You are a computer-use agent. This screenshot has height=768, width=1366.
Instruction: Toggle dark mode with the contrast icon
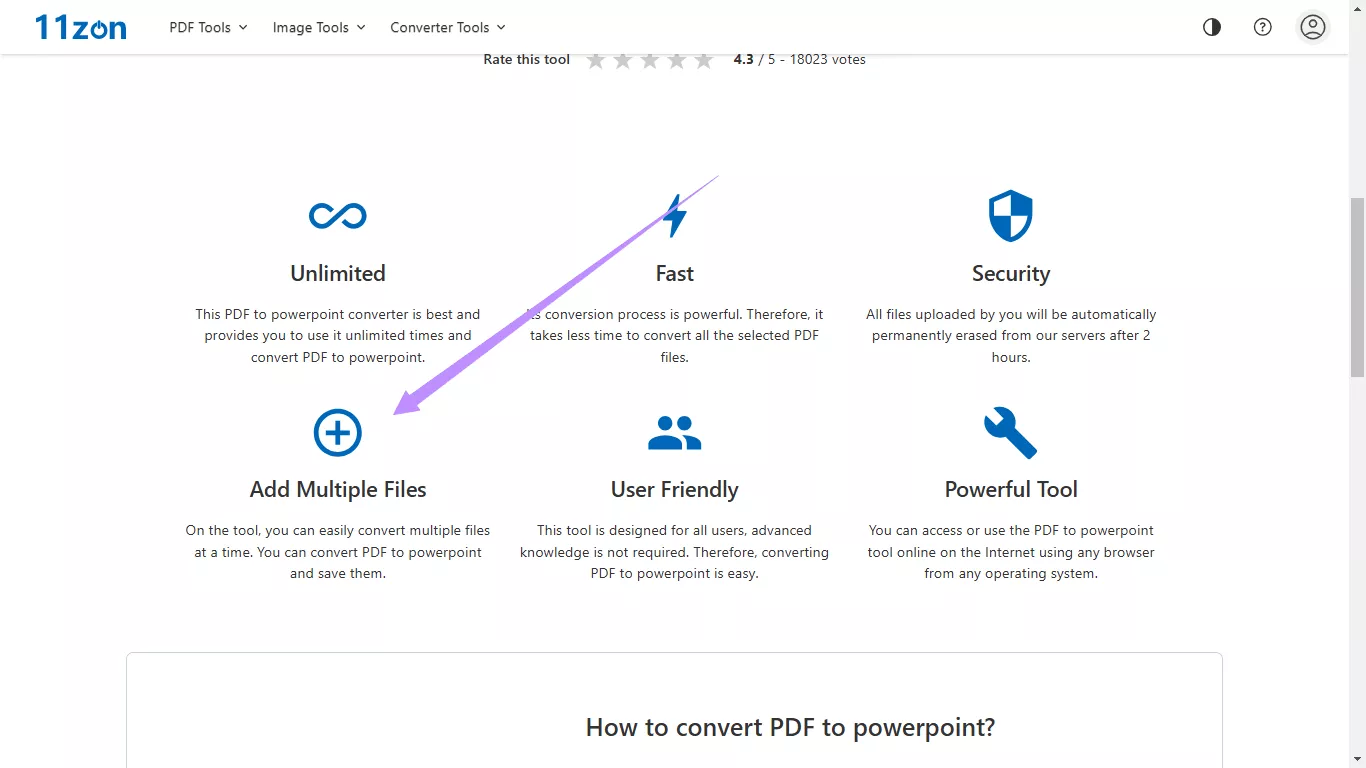[x=1211, y=27]
